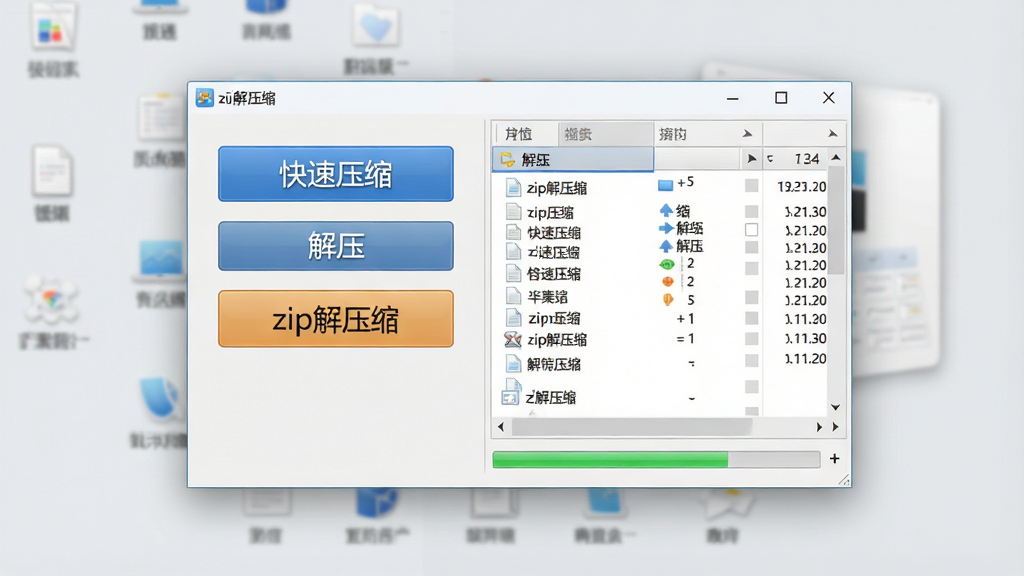Click the 134 value in the header row
The width and height of the screenshot is (1024, 576).
click(x=807, y=159)
